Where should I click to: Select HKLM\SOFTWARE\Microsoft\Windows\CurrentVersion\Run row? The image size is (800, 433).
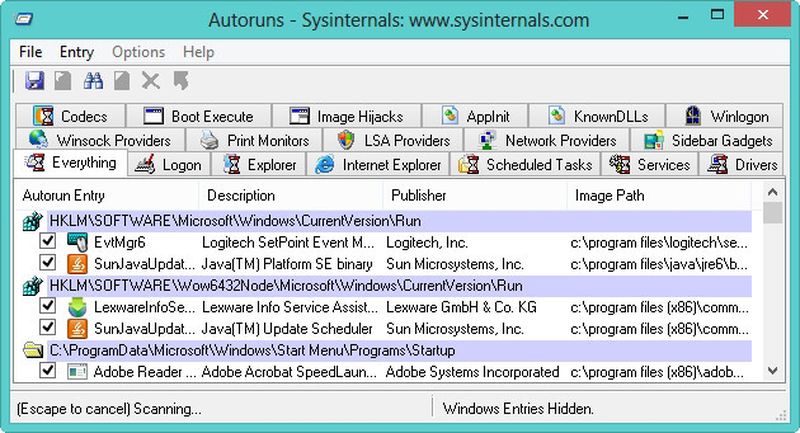pyautogui.click(x=399, y=221)
